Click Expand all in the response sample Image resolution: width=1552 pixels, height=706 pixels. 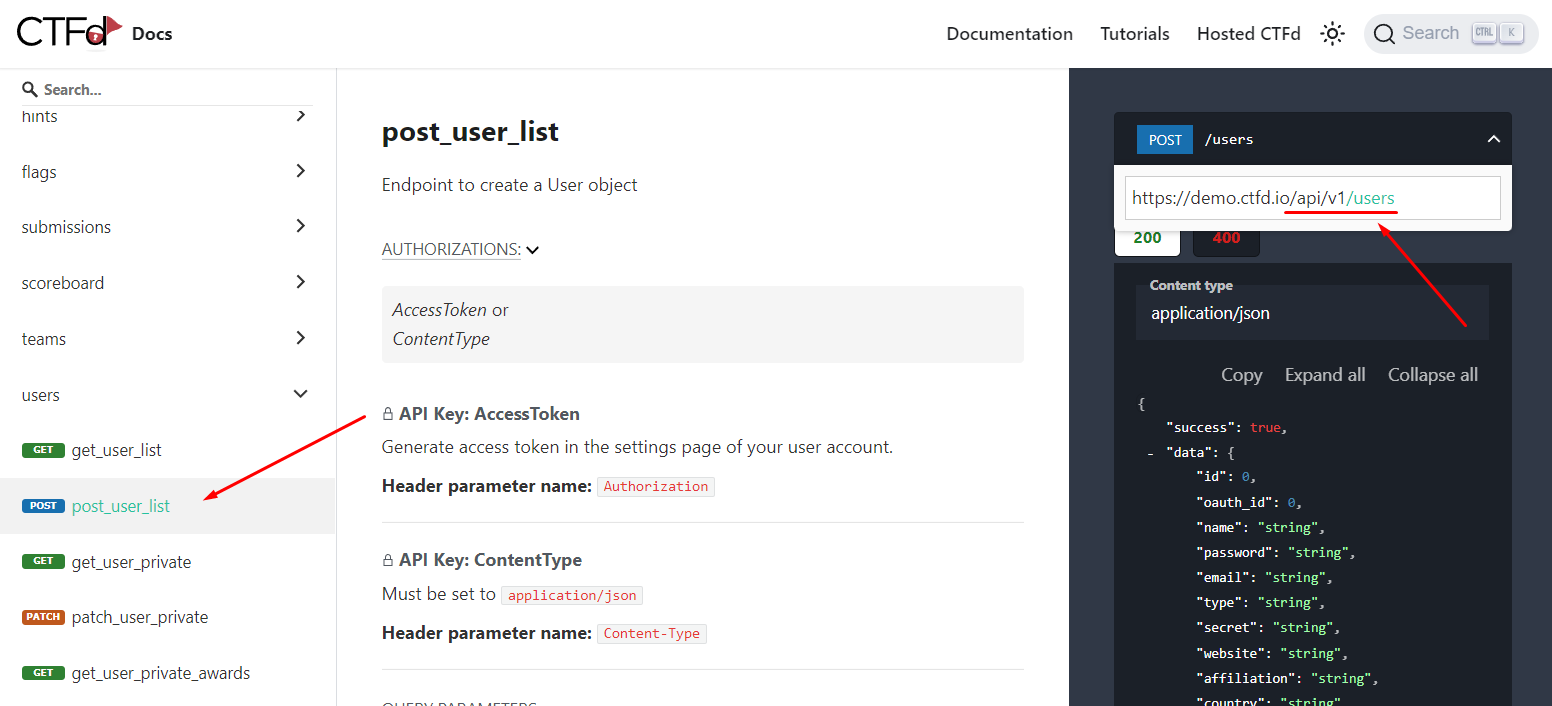(1324, 375)
